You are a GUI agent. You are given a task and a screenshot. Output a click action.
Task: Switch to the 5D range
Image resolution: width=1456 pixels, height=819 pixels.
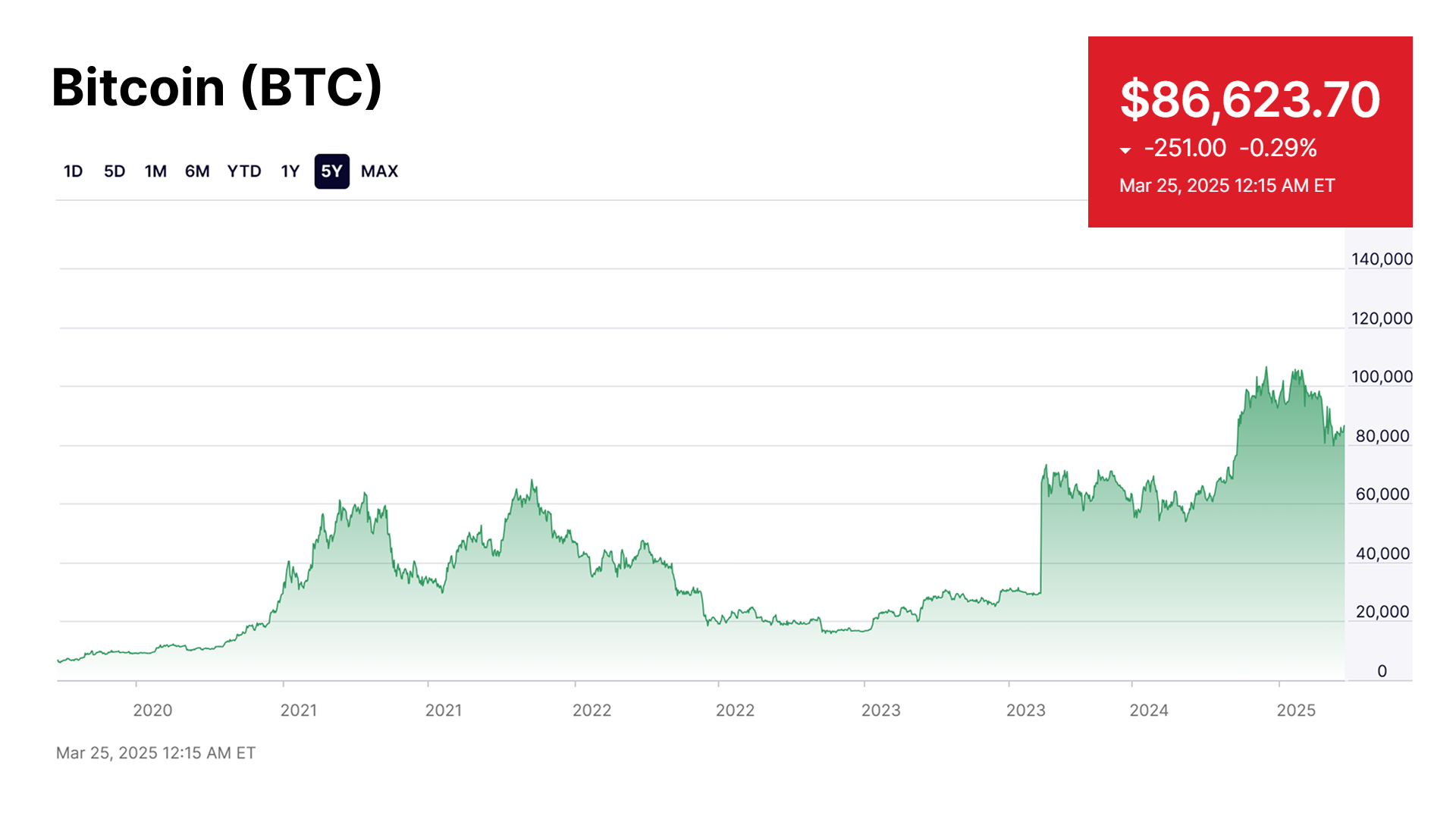pos(115,171)
